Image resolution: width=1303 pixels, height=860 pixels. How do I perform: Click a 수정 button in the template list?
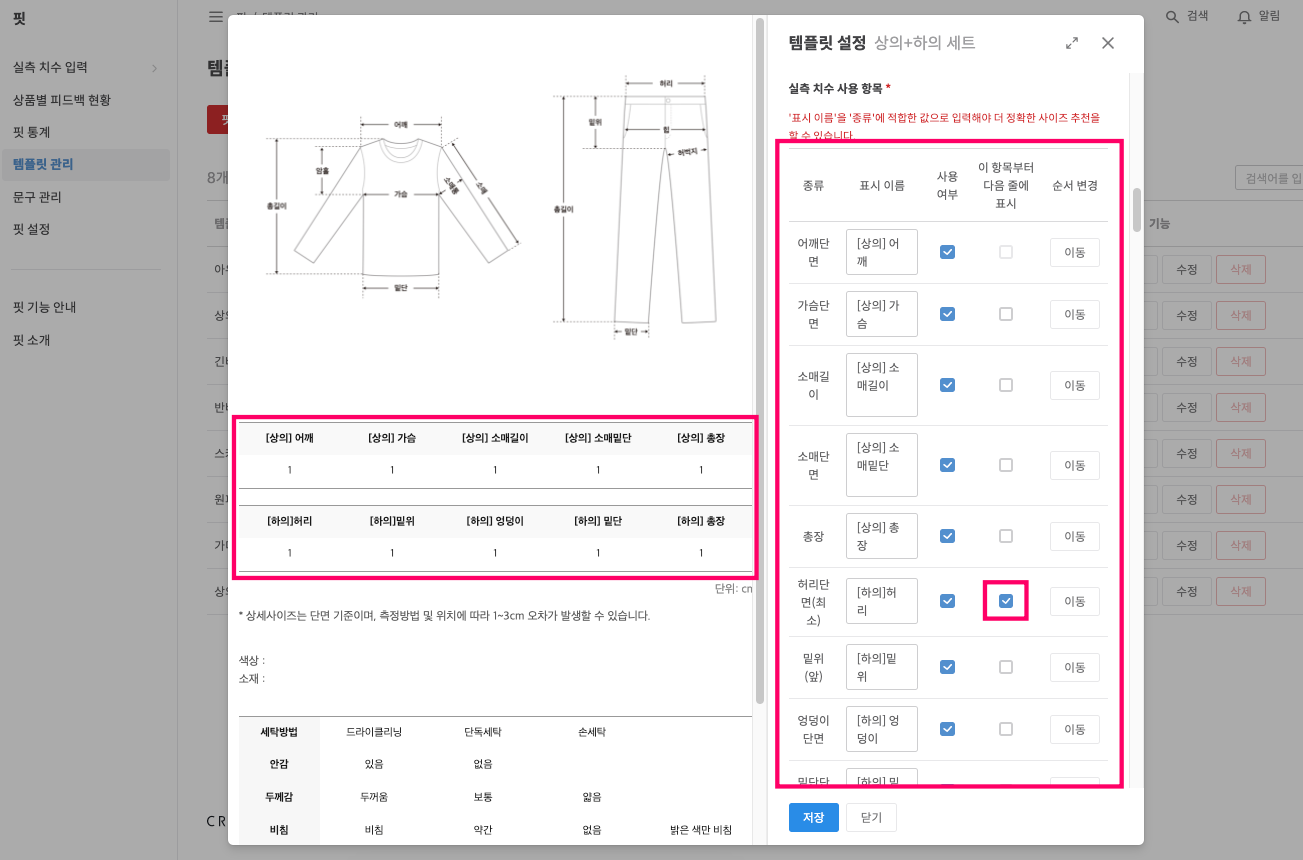(x=1186, y=269)
